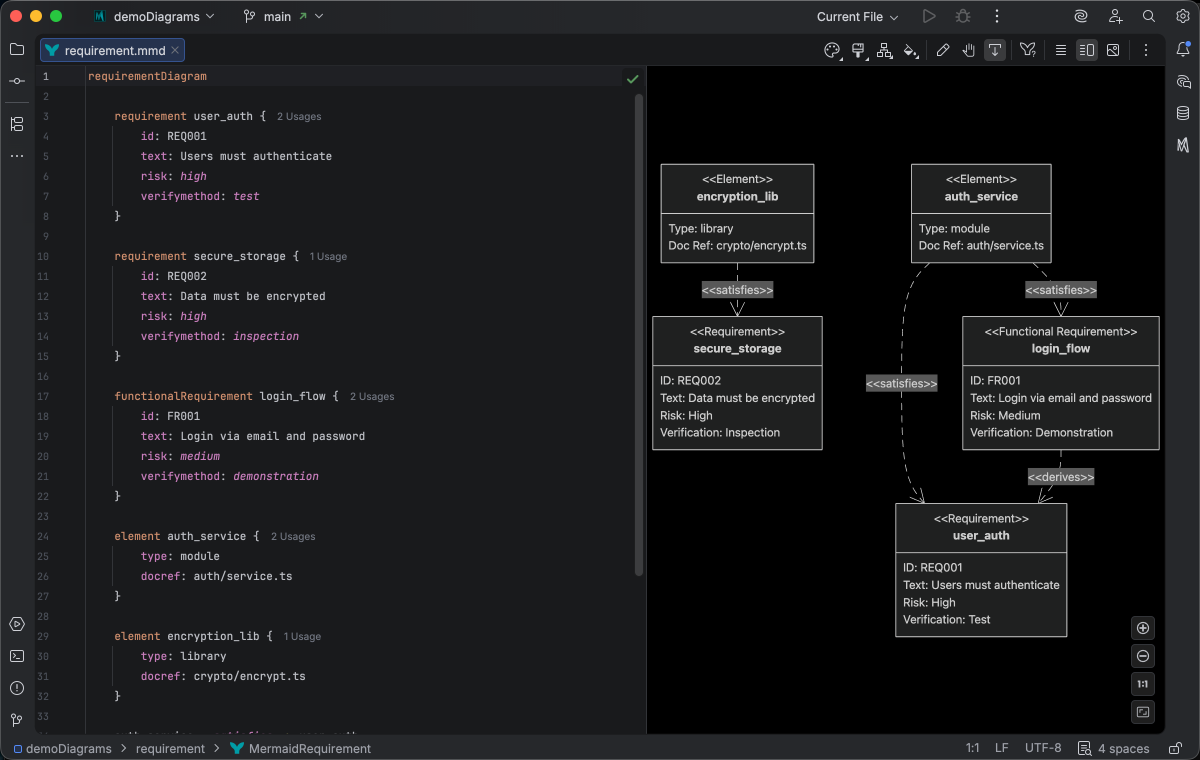This screenshot has height=760, width=1200.
Task: Click line 1 requirementDiagram keyword
Action: [147, 76]
